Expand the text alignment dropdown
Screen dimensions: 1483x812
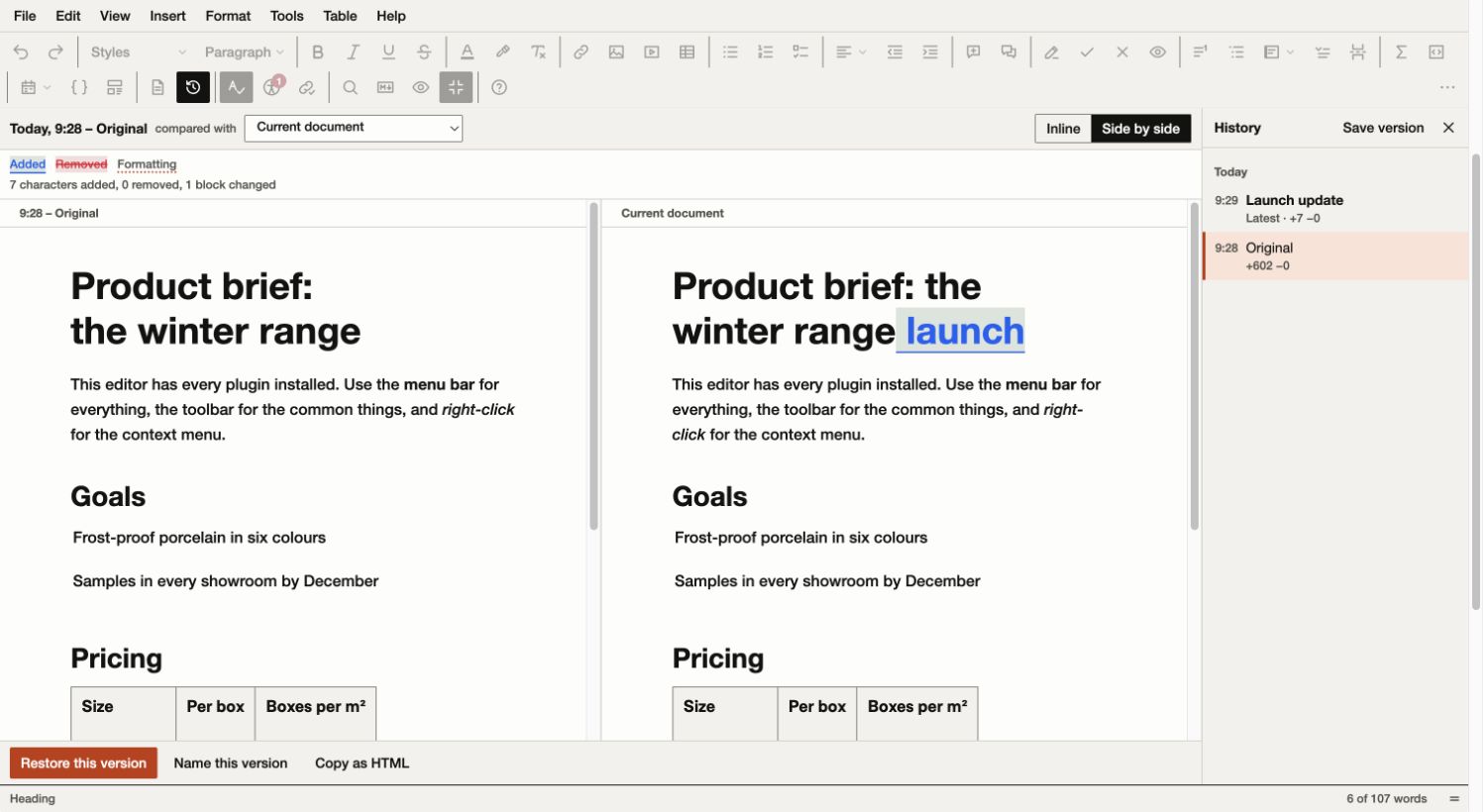coord(850,52)
